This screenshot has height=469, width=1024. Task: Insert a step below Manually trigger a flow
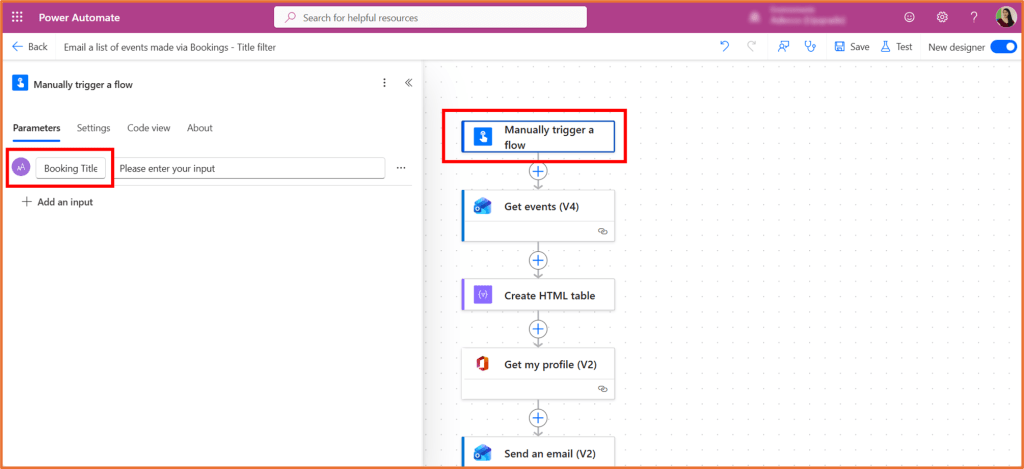(538, 171)
